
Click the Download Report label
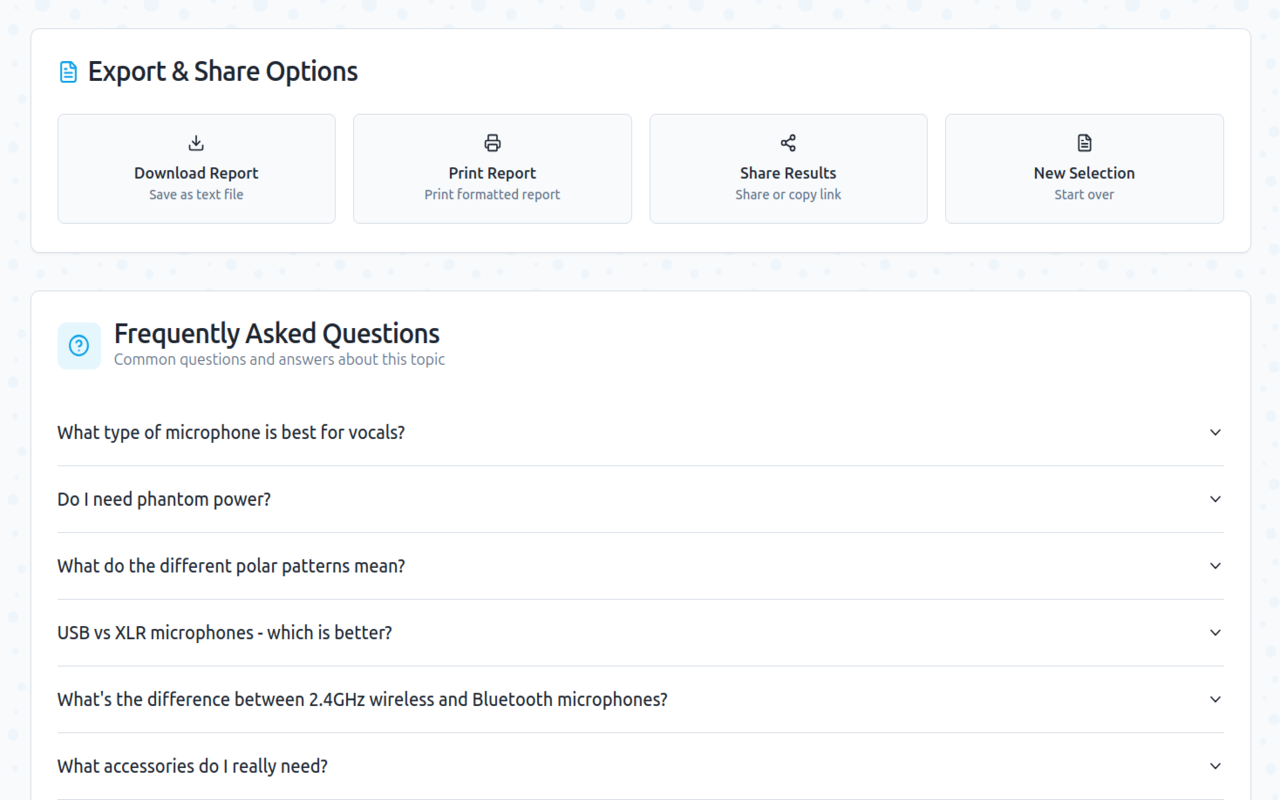196,173
